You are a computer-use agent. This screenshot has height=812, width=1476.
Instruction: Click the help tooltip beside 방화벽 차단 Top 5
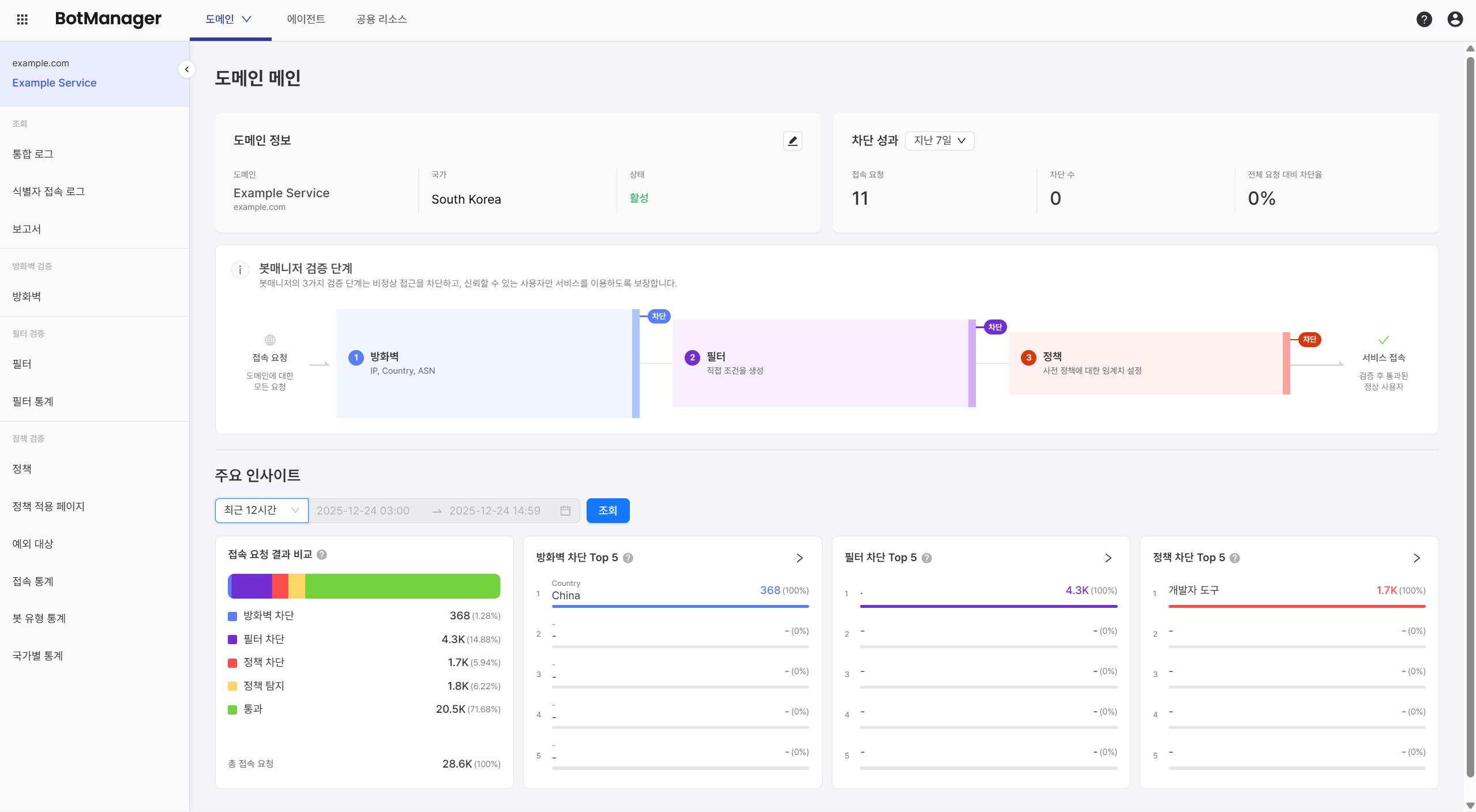pos(629,558)
